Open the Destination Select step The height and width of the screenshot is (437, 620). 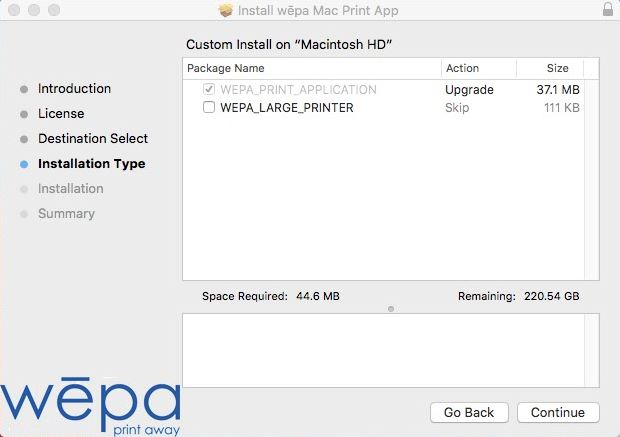pyautogui.click(x=93, y=138)
